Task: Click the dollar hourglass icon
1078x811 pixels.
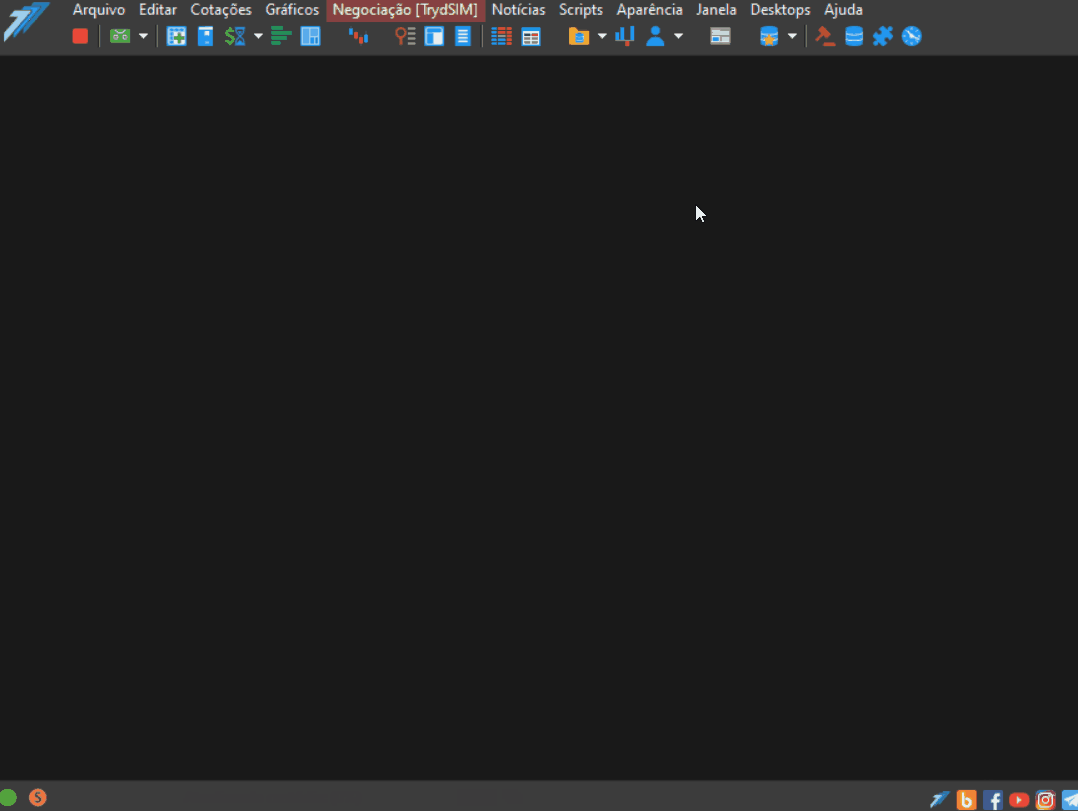Action: (235, 36)
